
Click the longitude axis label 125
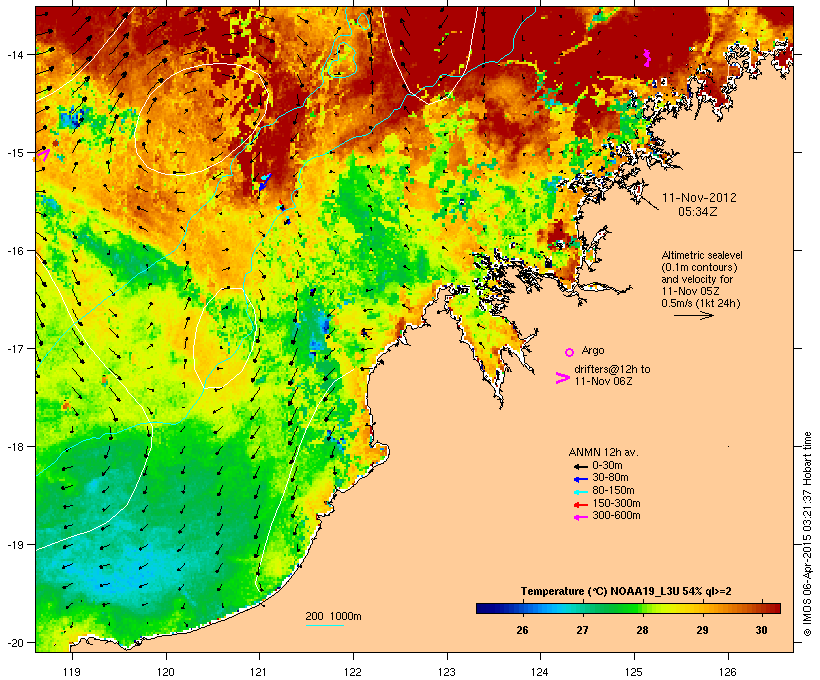pyautogui.click(x=634, y=672)
